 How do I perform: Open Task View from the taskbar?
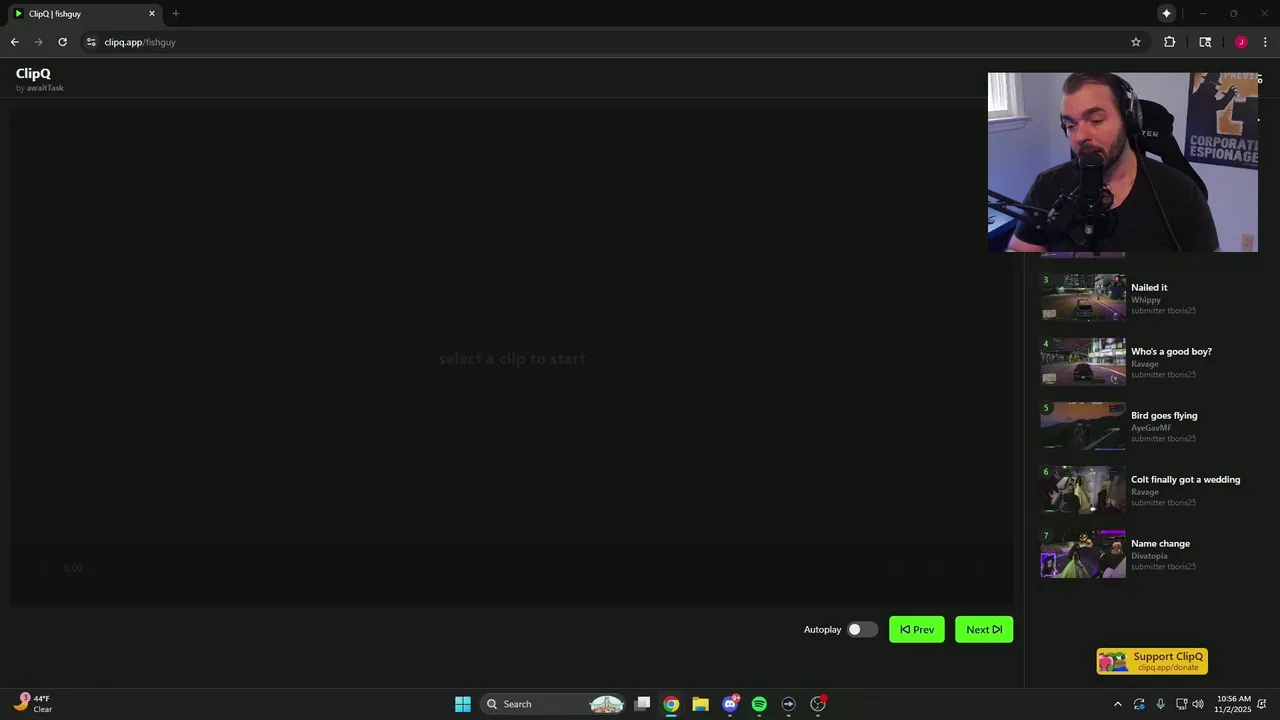click(642, 704)
